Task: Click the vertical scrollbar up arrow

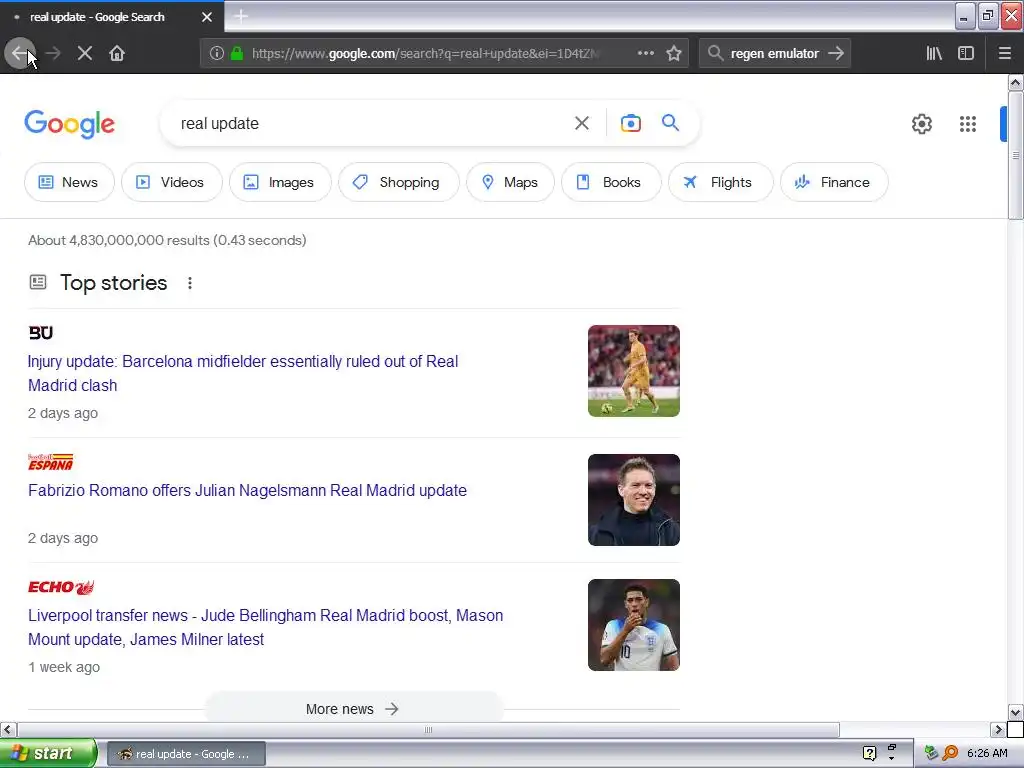Action: 1016,82
